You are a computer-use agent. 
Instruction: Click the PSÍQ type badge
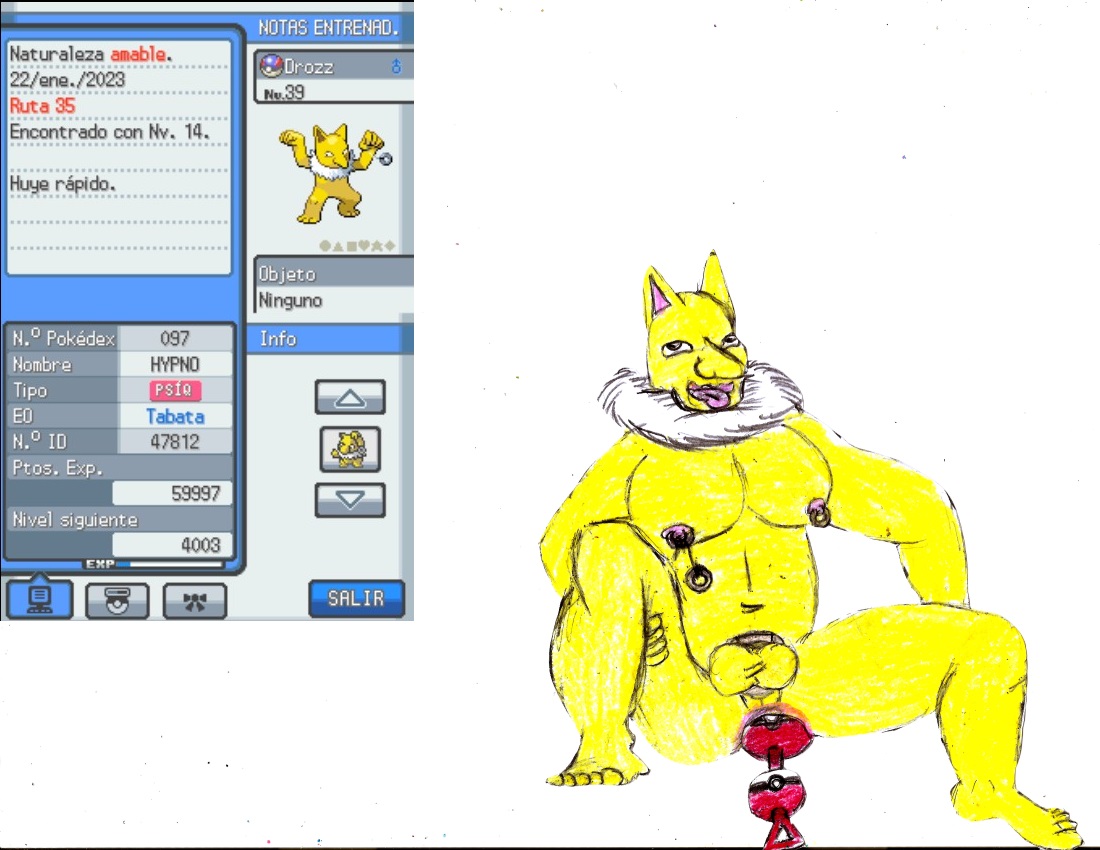tap(174, 390)
